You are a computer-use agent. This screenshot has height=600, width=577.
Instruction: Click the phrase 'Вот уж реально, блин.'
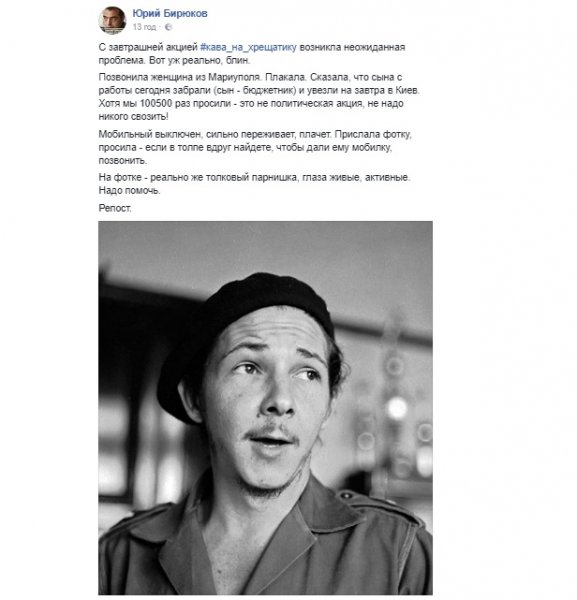(x=199, y=60)
